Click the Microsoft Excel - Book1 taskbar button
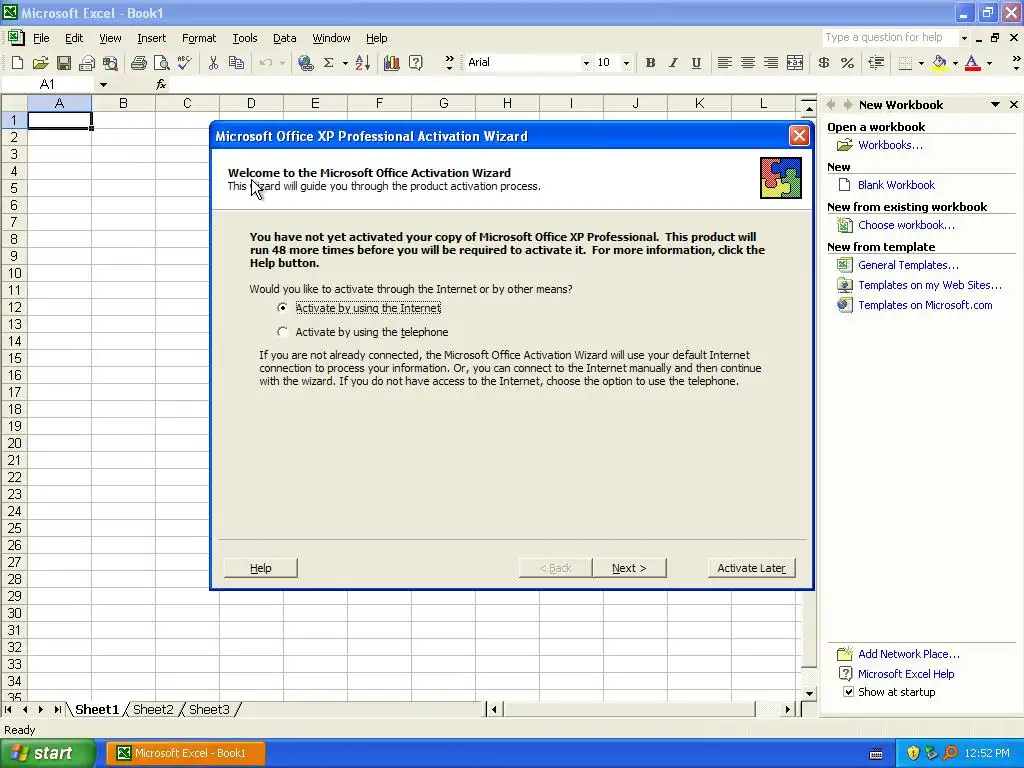 point(186,753)
